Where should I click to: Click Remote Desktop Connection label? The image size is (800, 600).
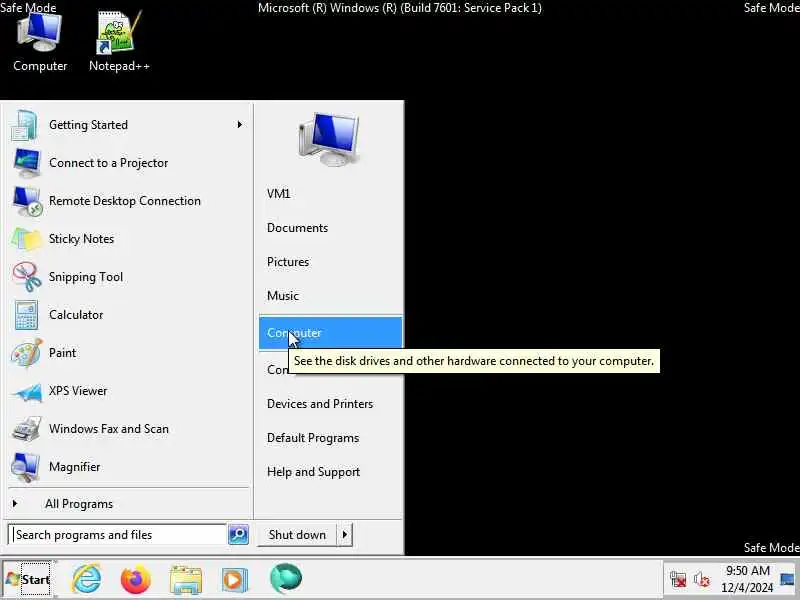[x=124, y=201]
